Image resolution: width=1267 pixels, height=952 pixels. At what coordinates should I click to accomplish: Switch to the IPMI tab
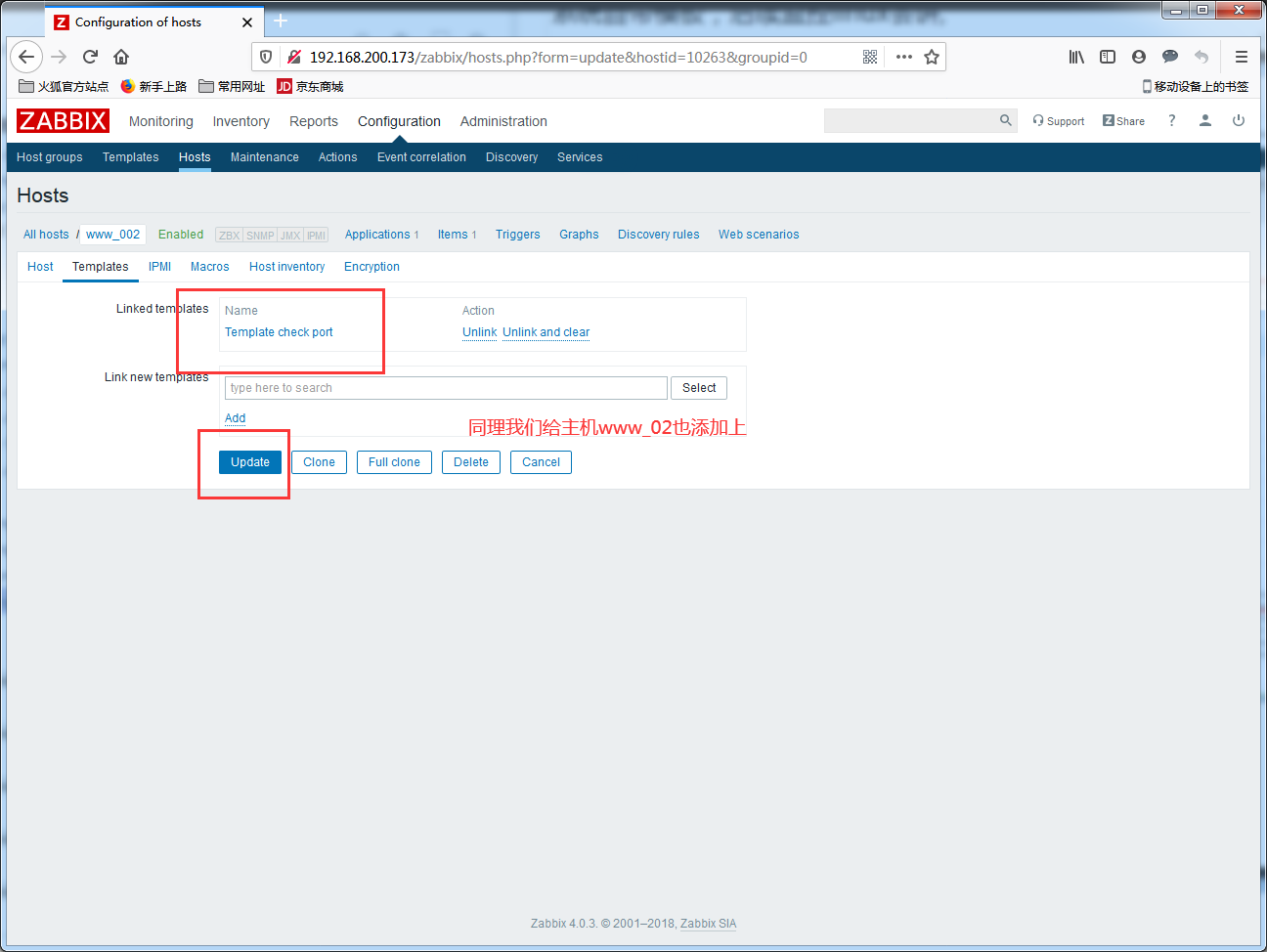click(160, 267)
